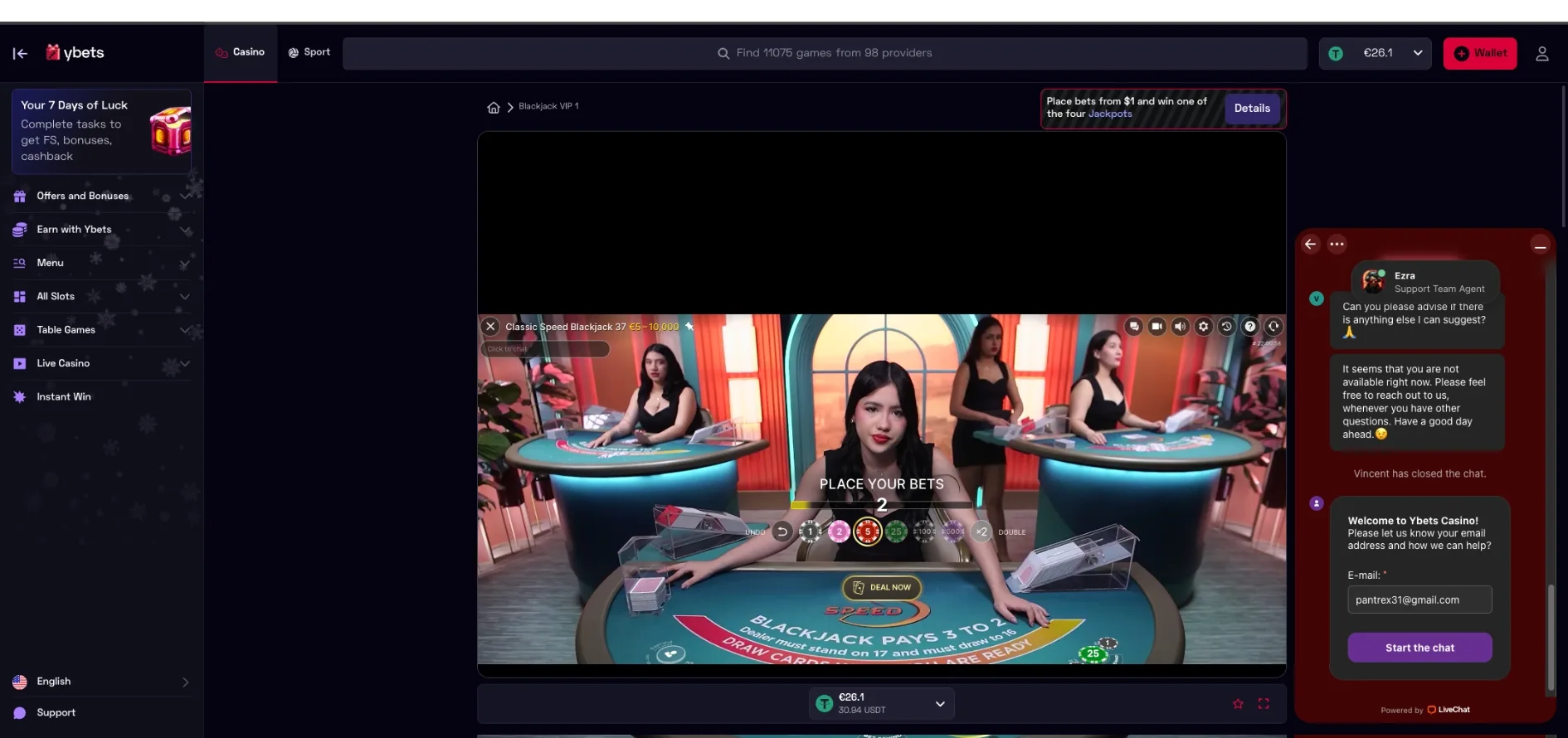Click the in-game 'Click to chat' field

click(x=545, y=349)
